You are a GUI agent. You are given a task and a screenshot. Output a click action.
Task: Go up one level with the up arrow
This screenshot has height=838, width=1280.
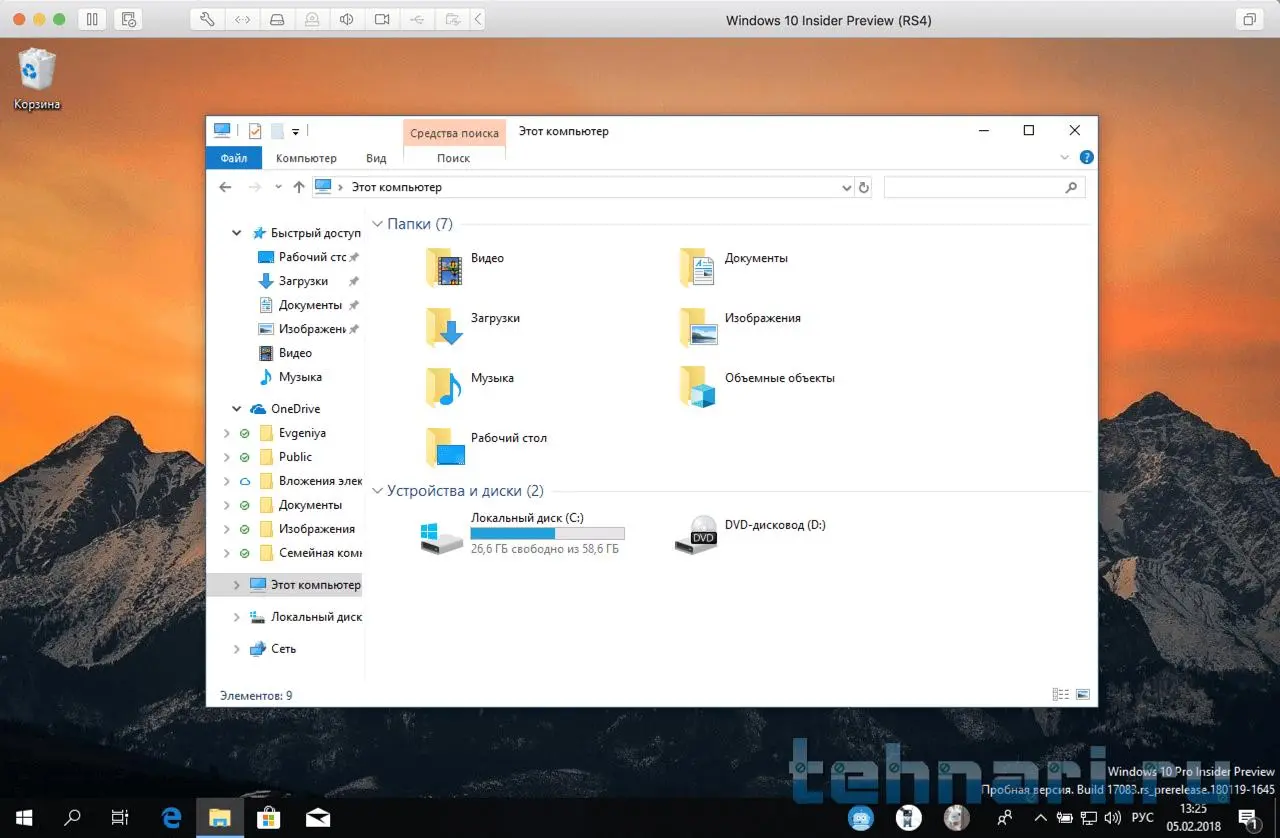point(299,187)
